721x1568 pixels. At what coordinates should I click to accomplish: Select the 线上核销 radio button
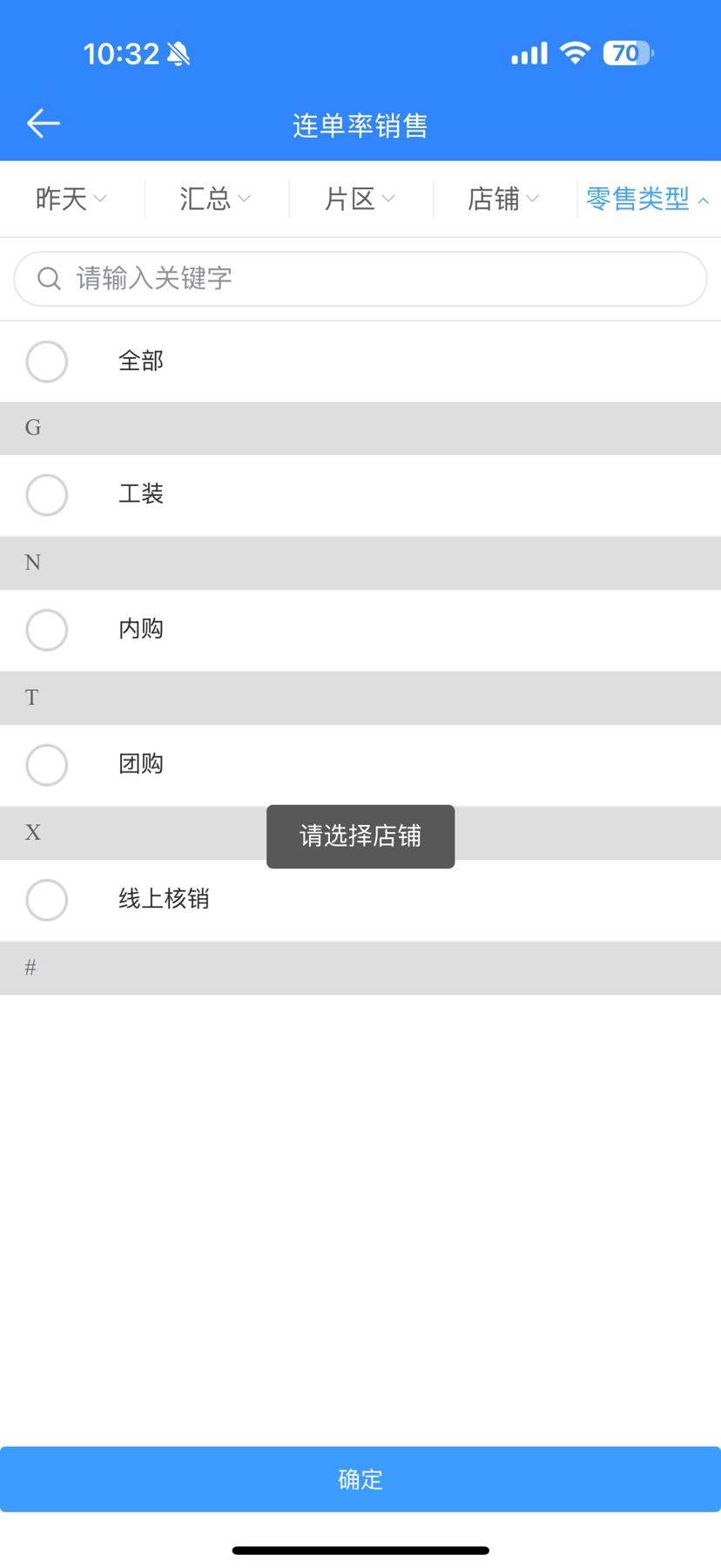tap(47, 900)
